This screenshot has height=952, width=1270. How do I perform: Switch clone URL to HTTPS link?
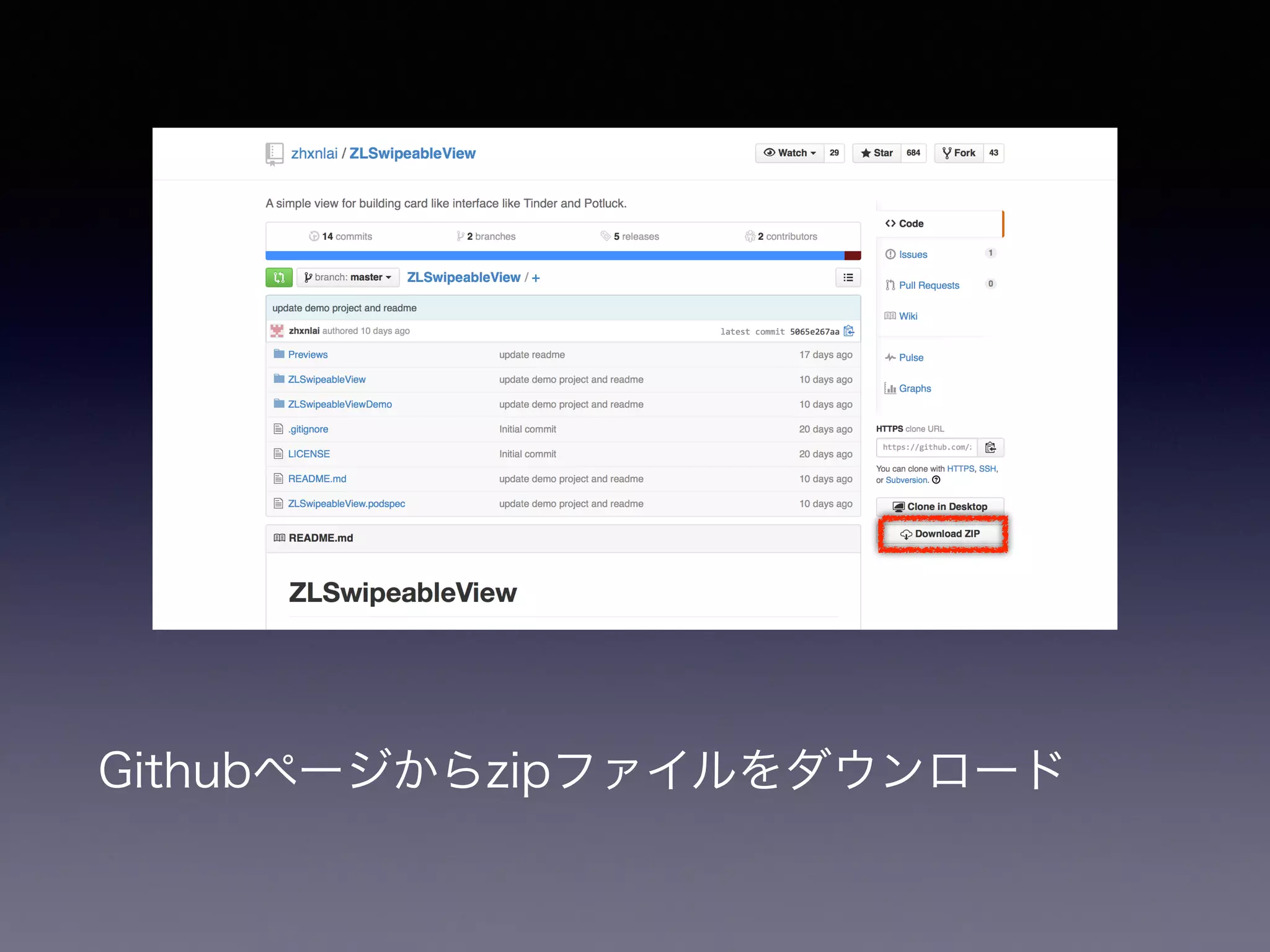961,469
